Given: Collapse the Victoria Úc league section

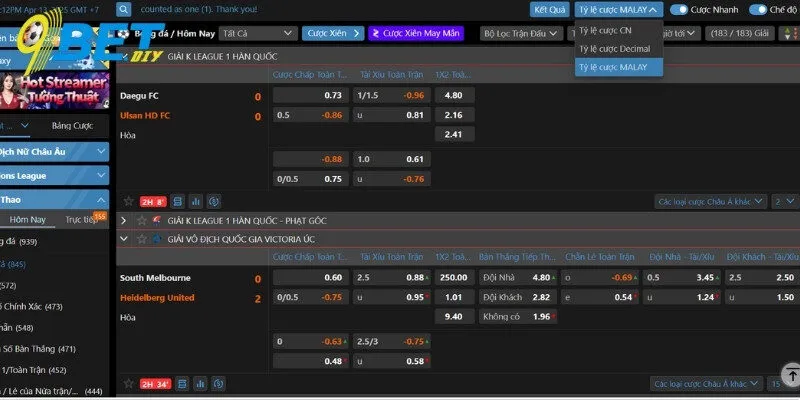Looking at the screenshot, I should [123, 239].
